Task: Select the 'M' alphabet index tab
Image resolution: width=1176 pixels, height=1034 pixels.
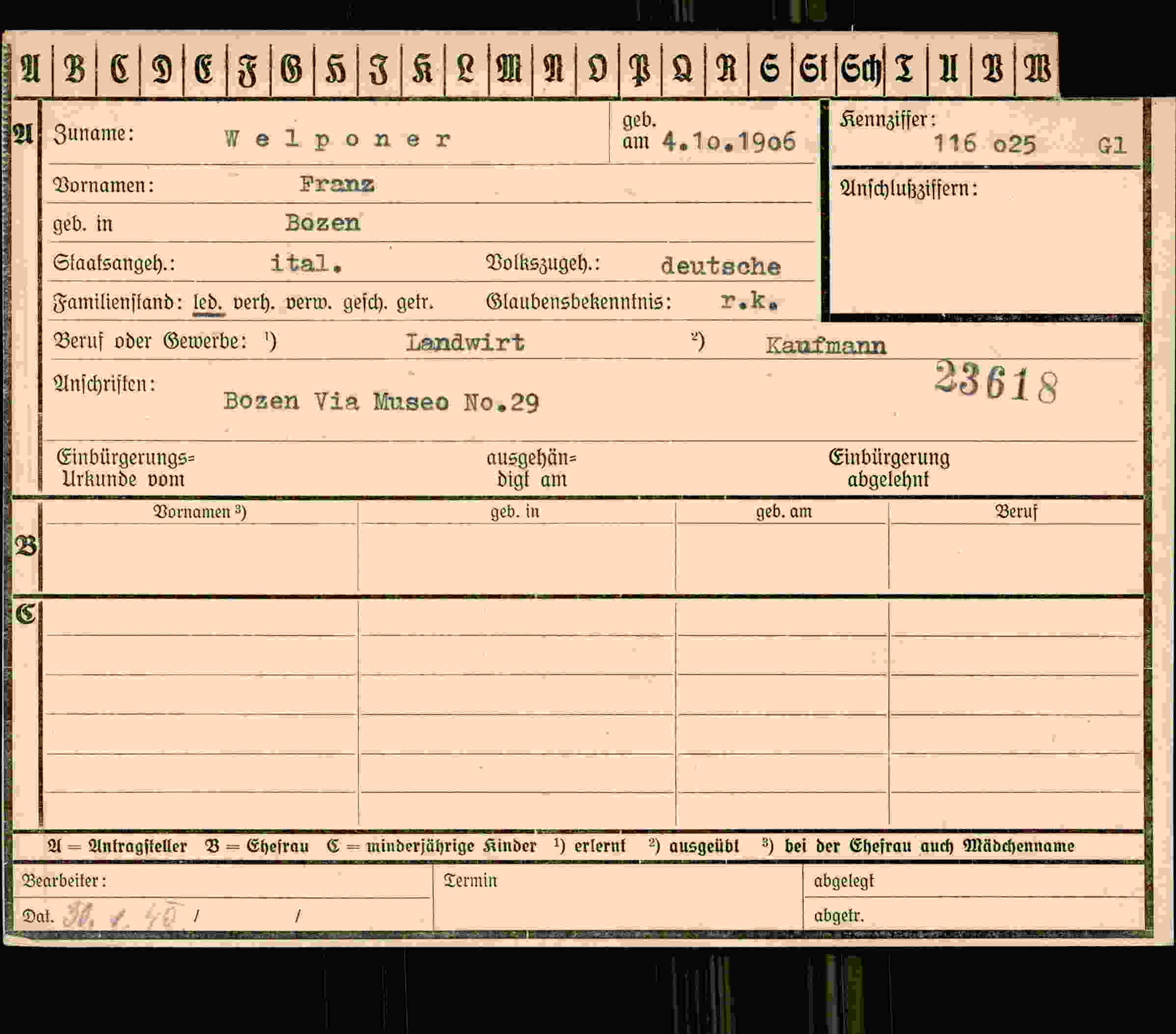Action: pos(510,68)
